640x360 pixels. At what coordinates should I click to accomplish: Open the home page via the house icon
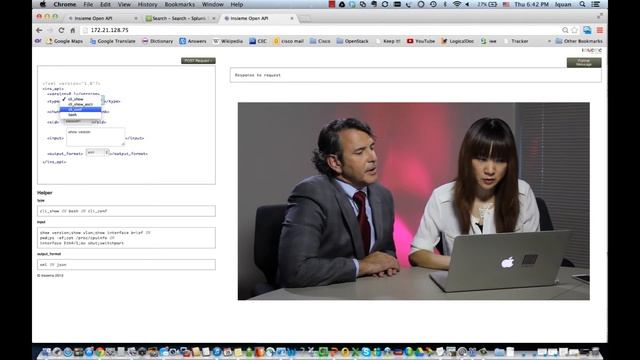click(x=73, y=30)
